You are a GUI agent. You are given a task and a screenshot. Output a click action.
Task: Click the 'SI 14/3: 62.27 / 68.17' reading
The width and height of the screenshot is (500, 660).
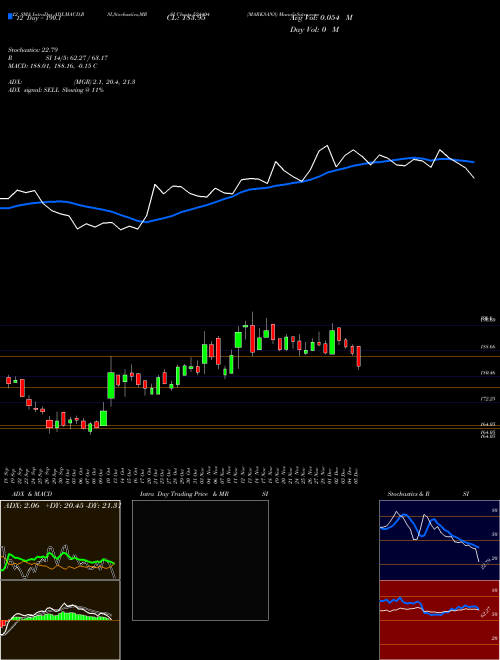(x=77, y=59)
